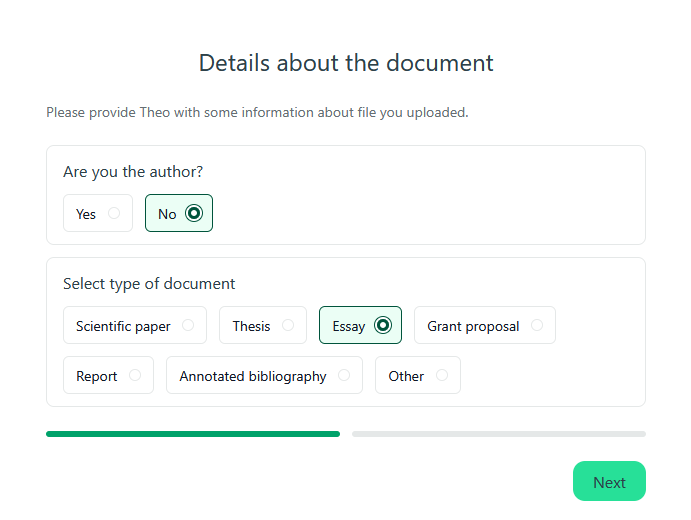Screen dimensions: 691x520
Task: Click the completed green progress bar segment
Action: click(193, 434)
